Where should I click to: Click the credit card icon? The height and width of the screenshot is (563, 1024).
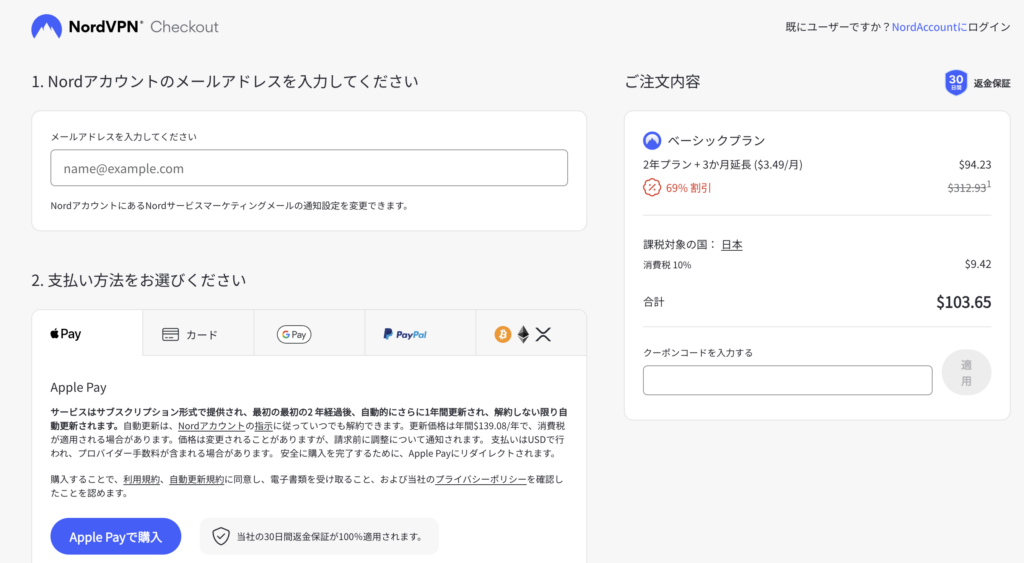(170, 334)
